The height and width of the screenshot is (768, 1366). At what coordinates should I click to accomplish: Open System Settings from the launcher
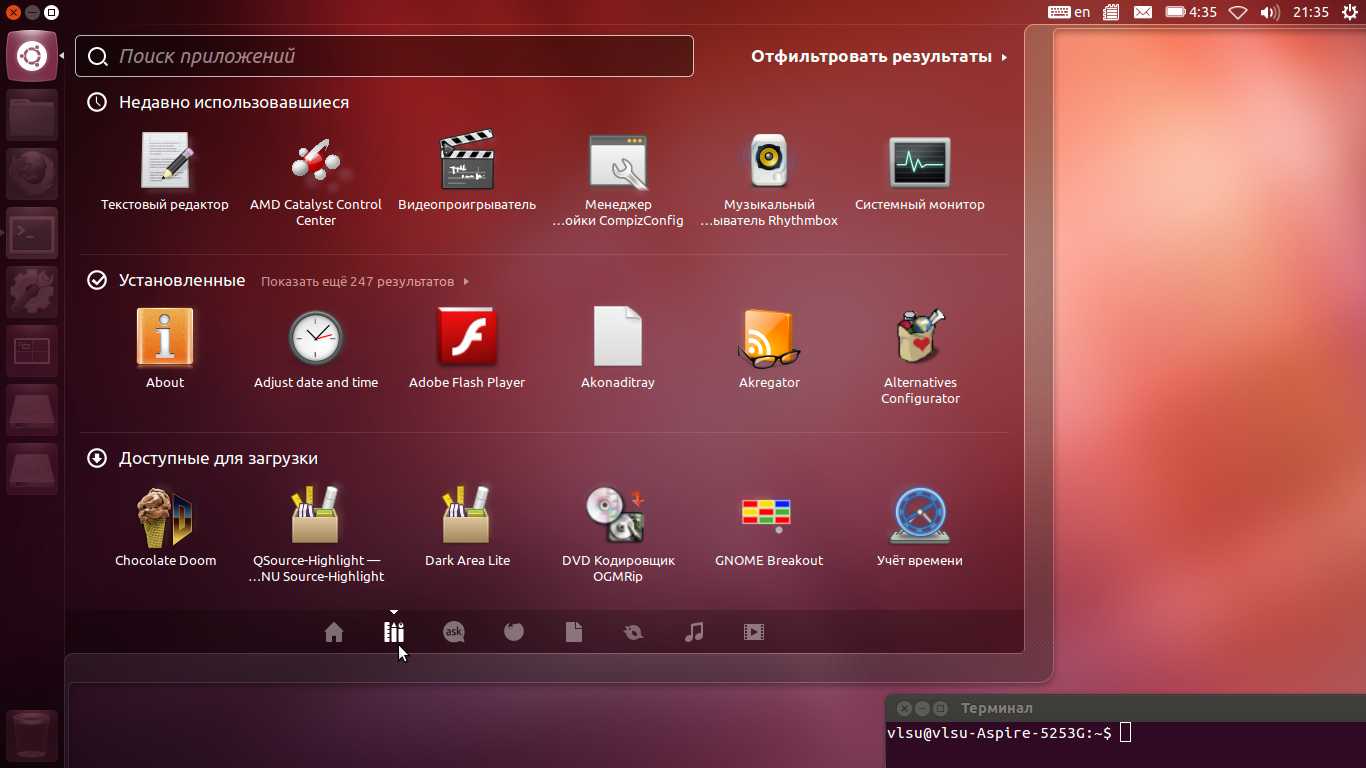pos(32,292)
